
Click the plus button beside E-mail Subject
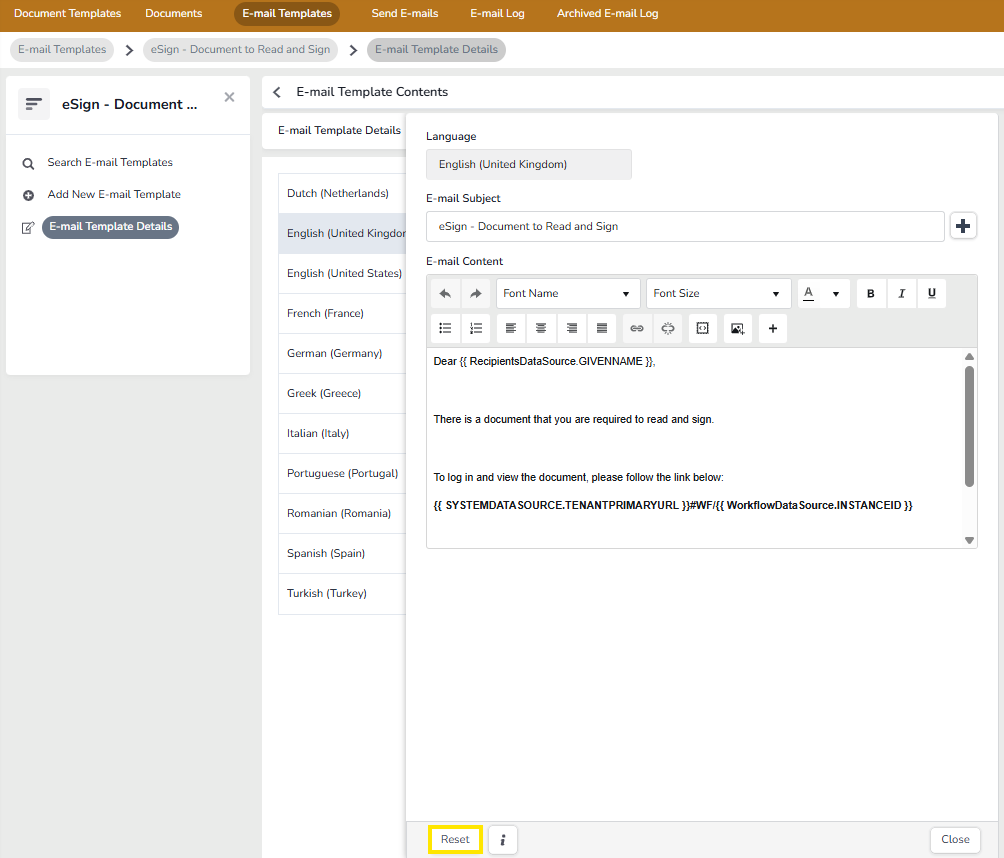tap(962, 226)
